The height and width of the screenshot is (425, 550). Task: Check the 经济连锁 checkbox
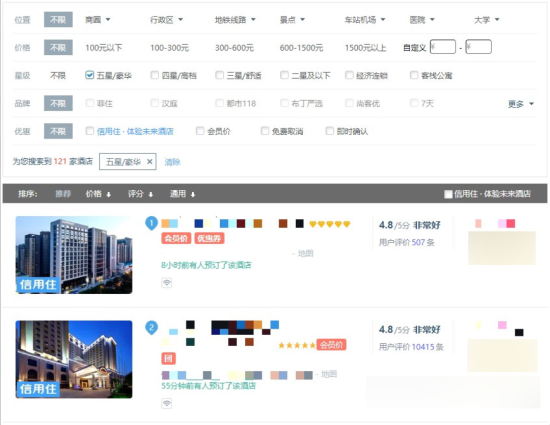point(349,75)
